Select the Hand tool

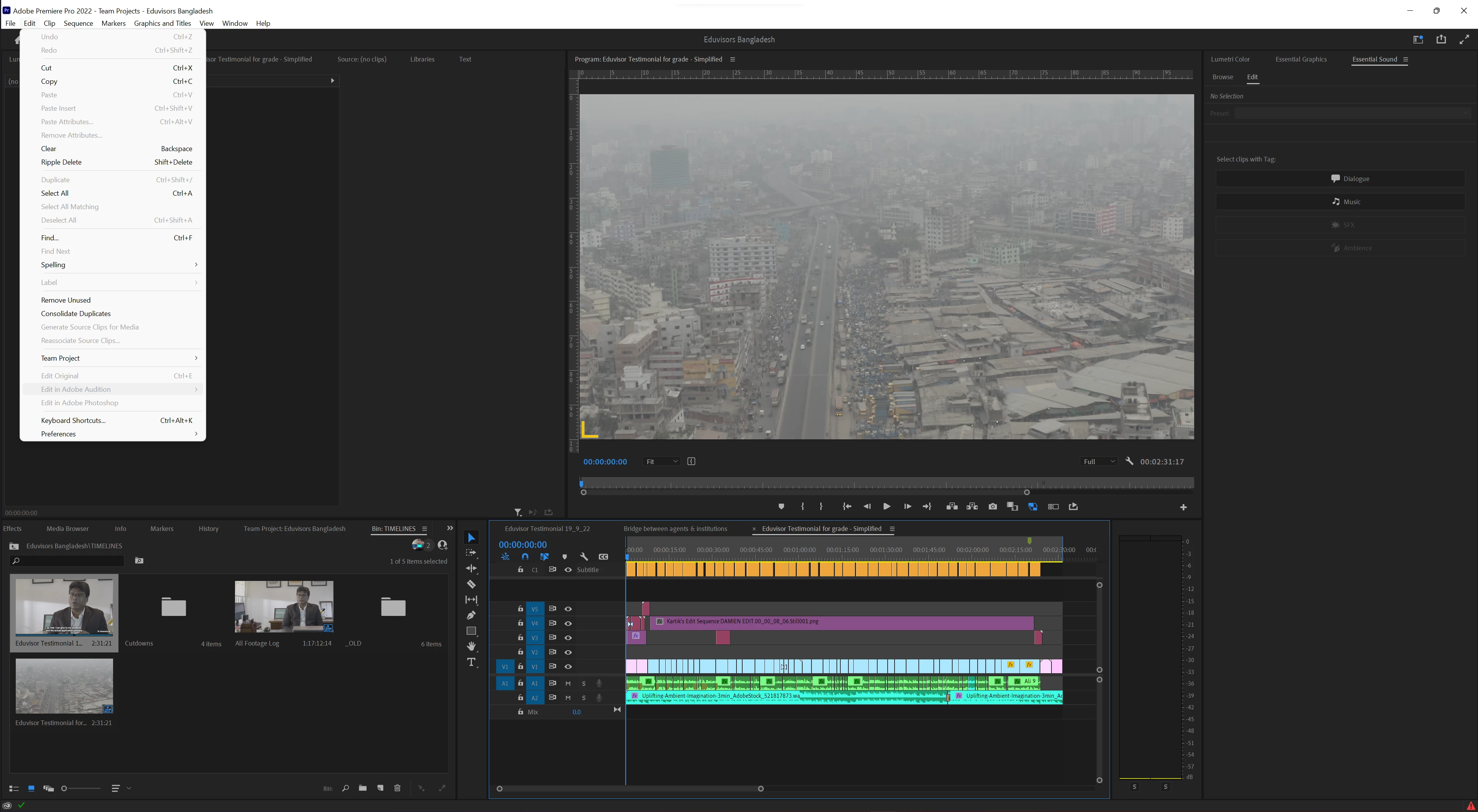(x=471, y=646)
